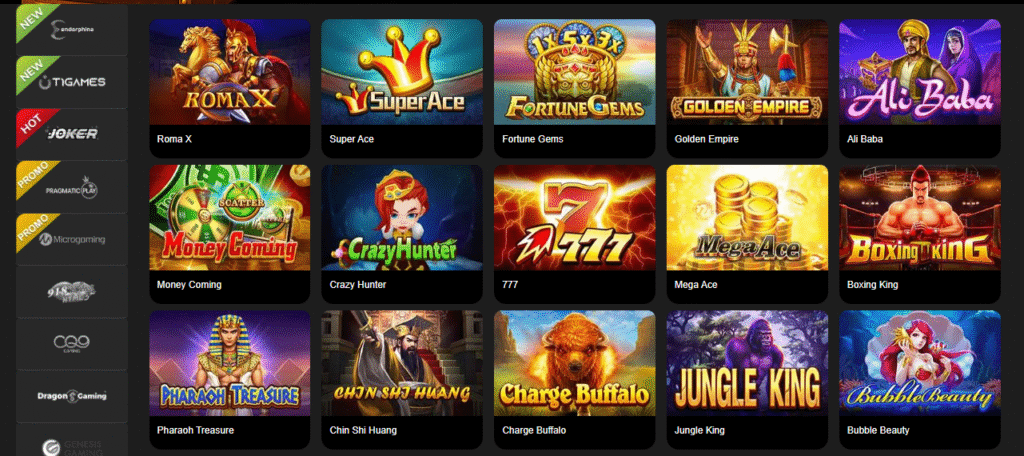Choose the Joker provider logo
Image resolution: width=1024 pixels, height=456 pixels.
(72, 135)
